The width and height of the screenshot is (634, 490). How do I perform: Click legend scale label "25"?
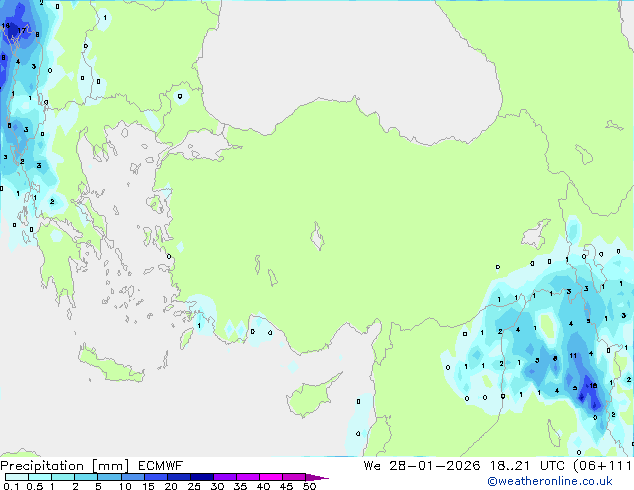coord(194,486)
